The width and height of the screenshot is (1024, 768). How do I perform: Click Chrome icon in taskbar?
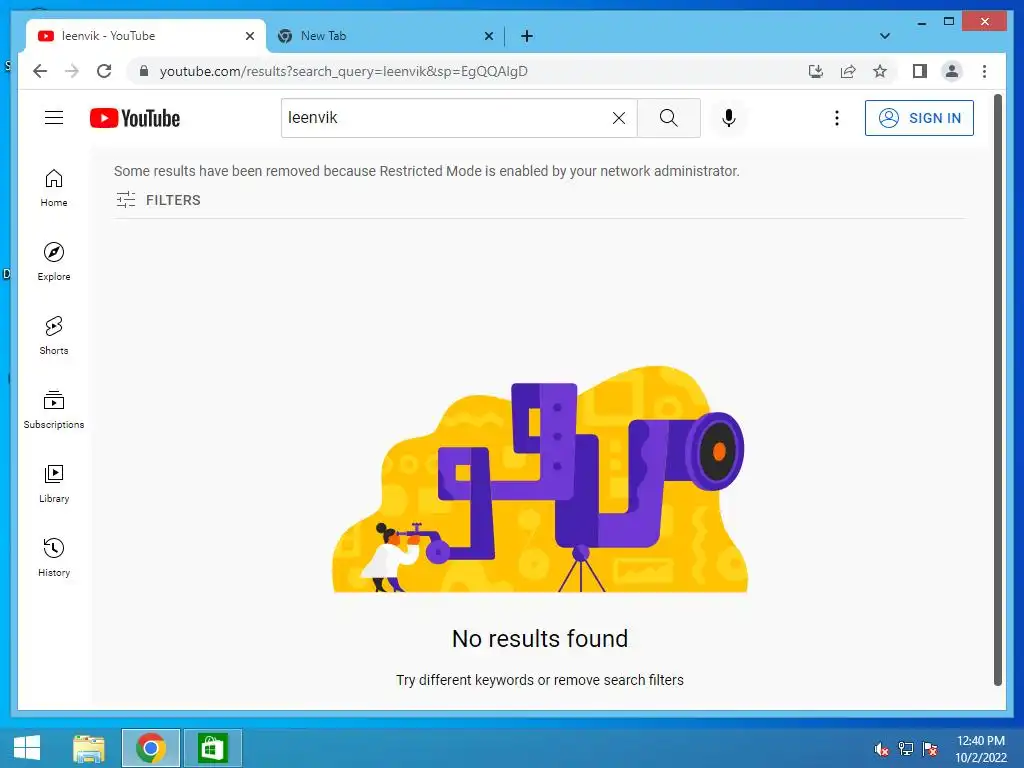(151, 748)
